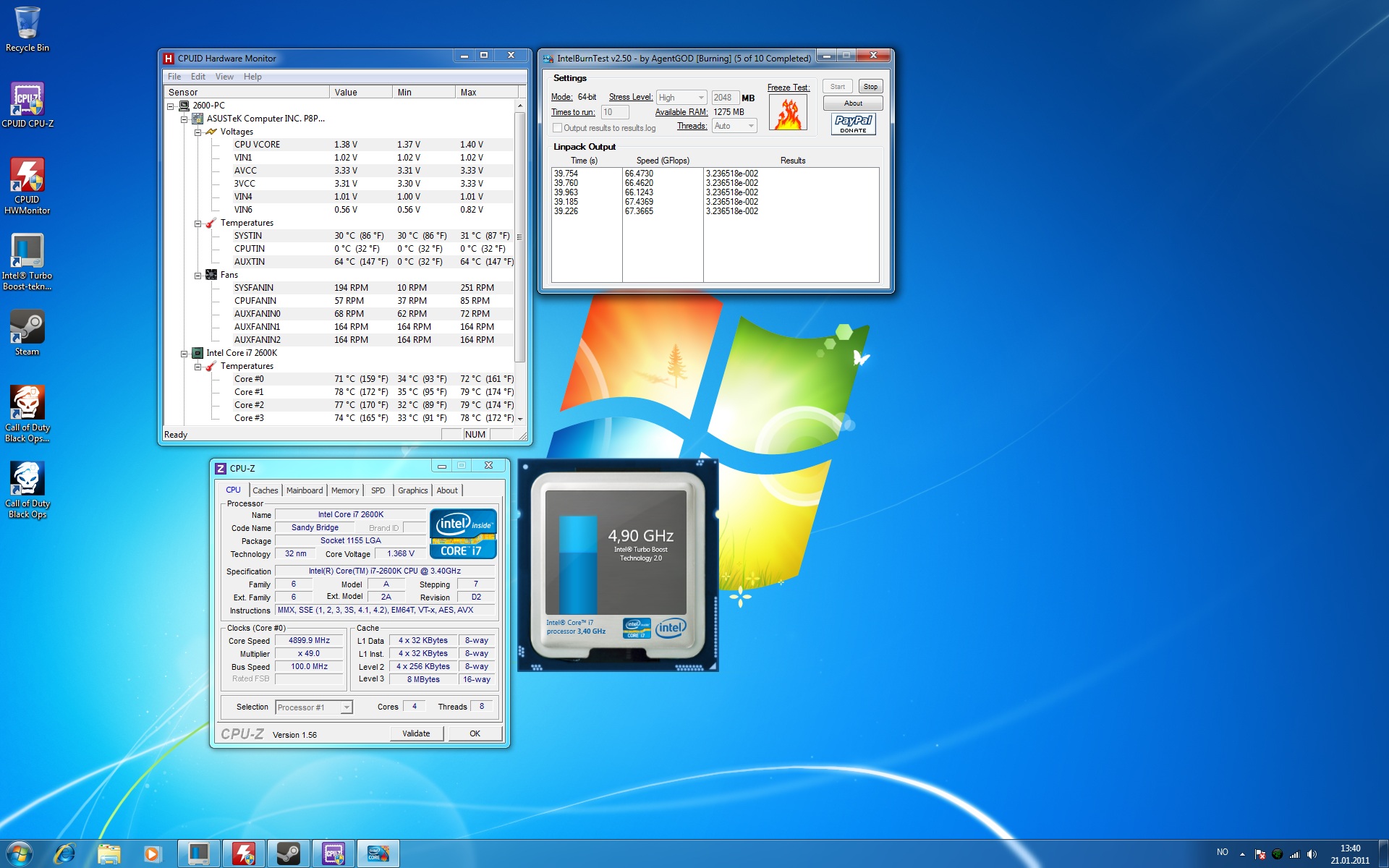Open HWMonitor File menu
Image resolution: width=1389 pixels, height=868 pixels.
tap(174, 77)
